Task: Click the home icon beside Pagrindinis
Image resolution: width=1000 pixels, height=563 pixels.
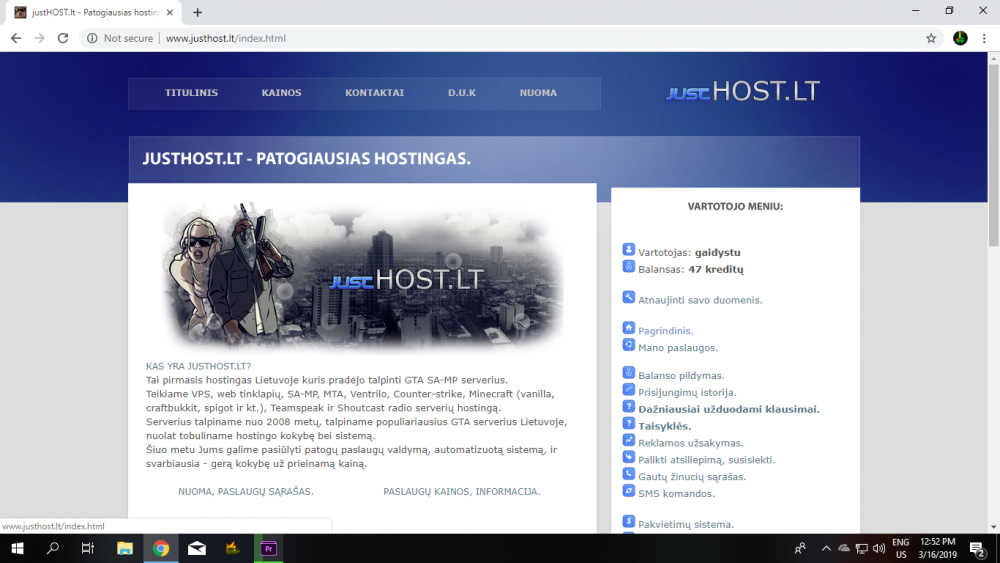Action: click(x=628, y=328)
